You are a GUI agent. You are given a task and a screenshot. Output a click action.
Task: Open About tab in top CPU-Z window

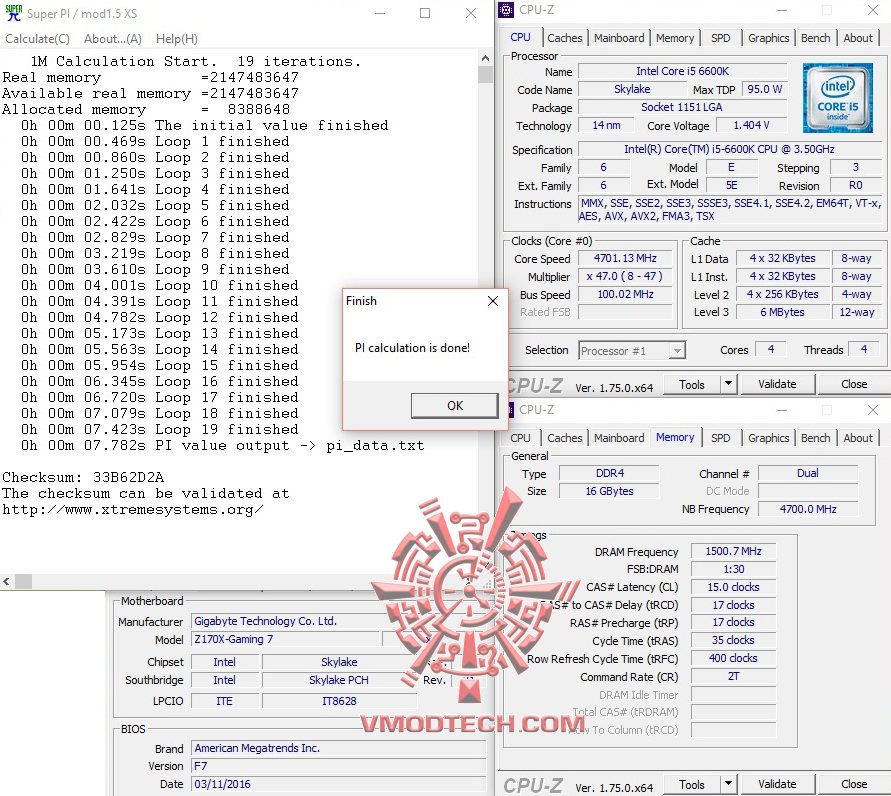[x=857, y=38]
